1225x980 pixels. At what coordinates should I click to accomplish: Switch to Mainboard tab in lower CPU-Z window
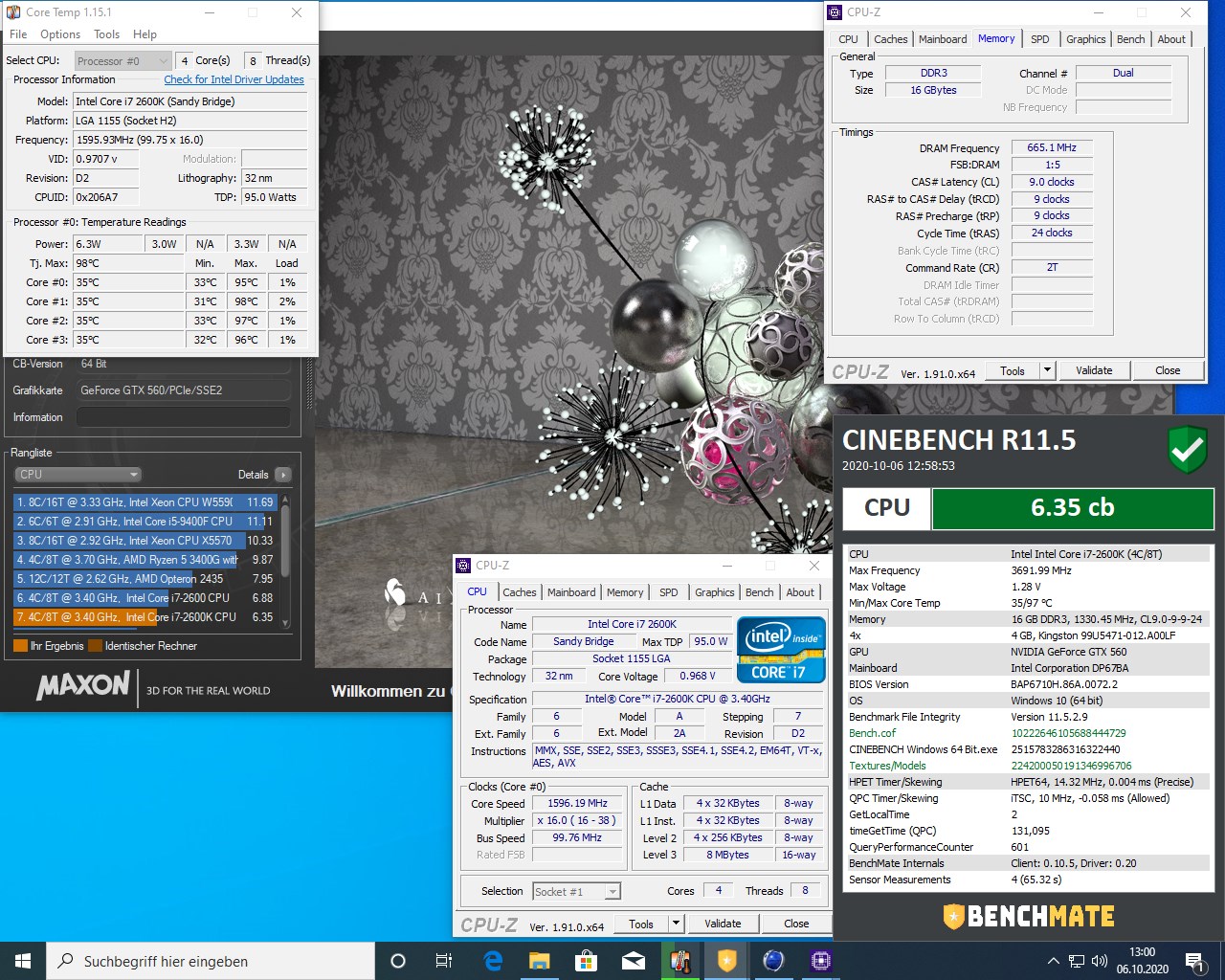571,592
